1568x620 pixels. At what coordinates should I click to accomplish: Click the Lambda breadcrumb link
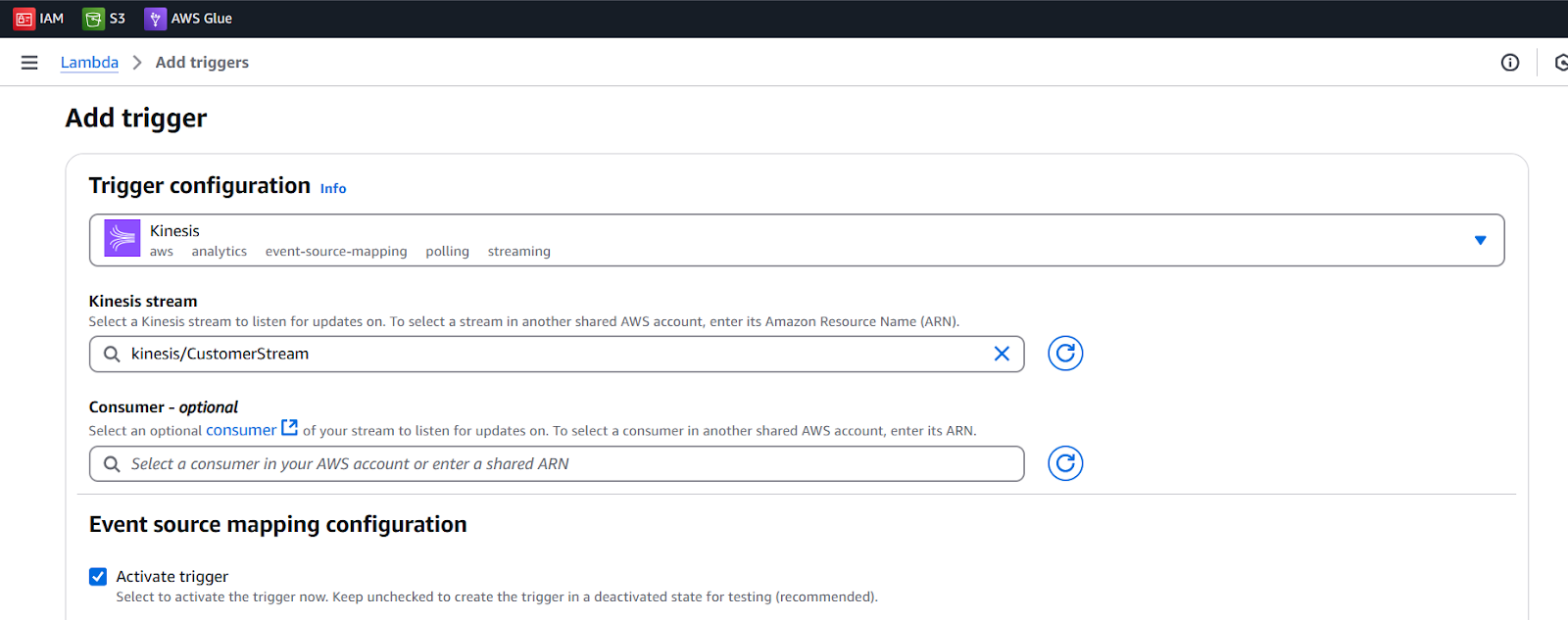pos(89,63)
